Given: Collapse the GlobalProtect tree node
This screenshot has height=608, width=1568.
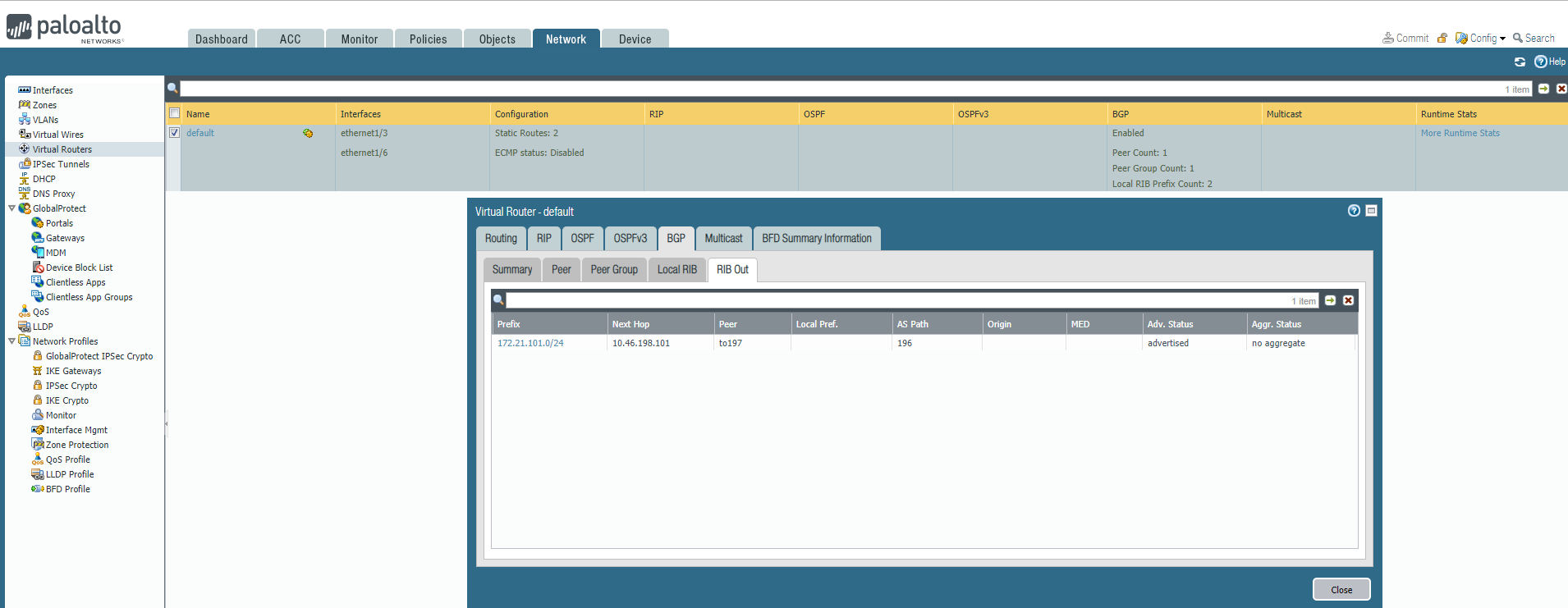Looking at the screenshot, I should 11,208.
